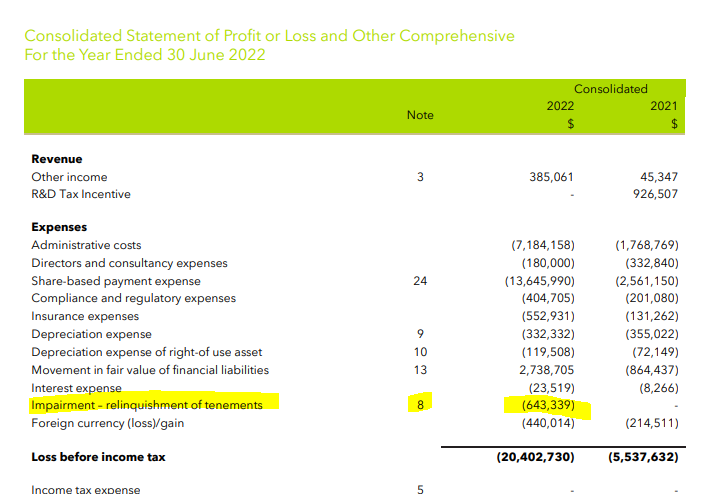The height and width of the screenshot is (494, 710).
Task: Select the 2021 year column header
Action: tap(663, 106)
